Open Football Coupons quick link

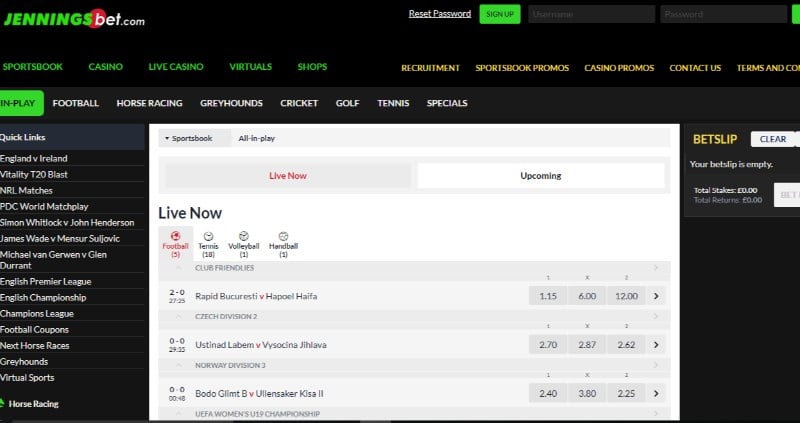click(x=34, y=330)
